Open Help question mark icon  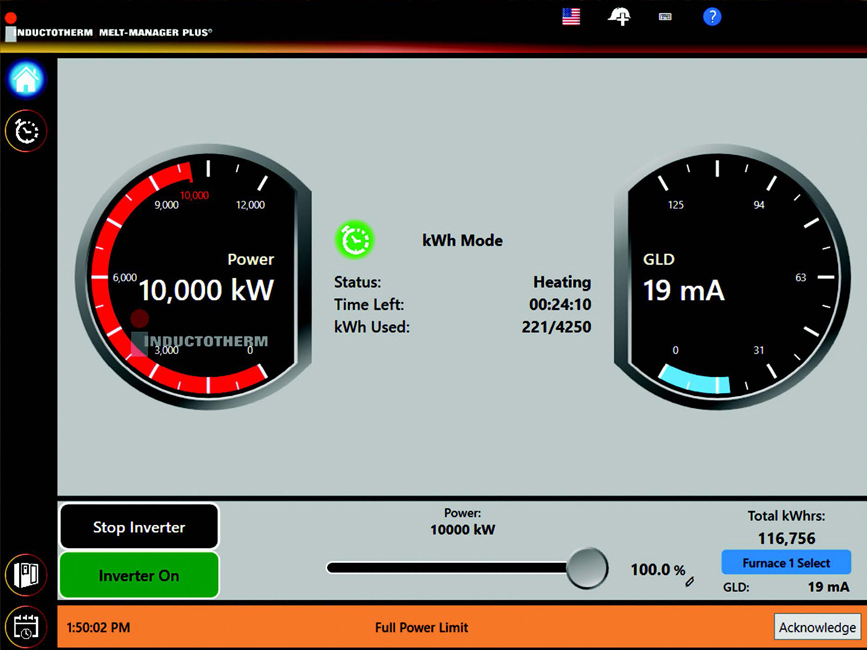[x=712, y=17]
